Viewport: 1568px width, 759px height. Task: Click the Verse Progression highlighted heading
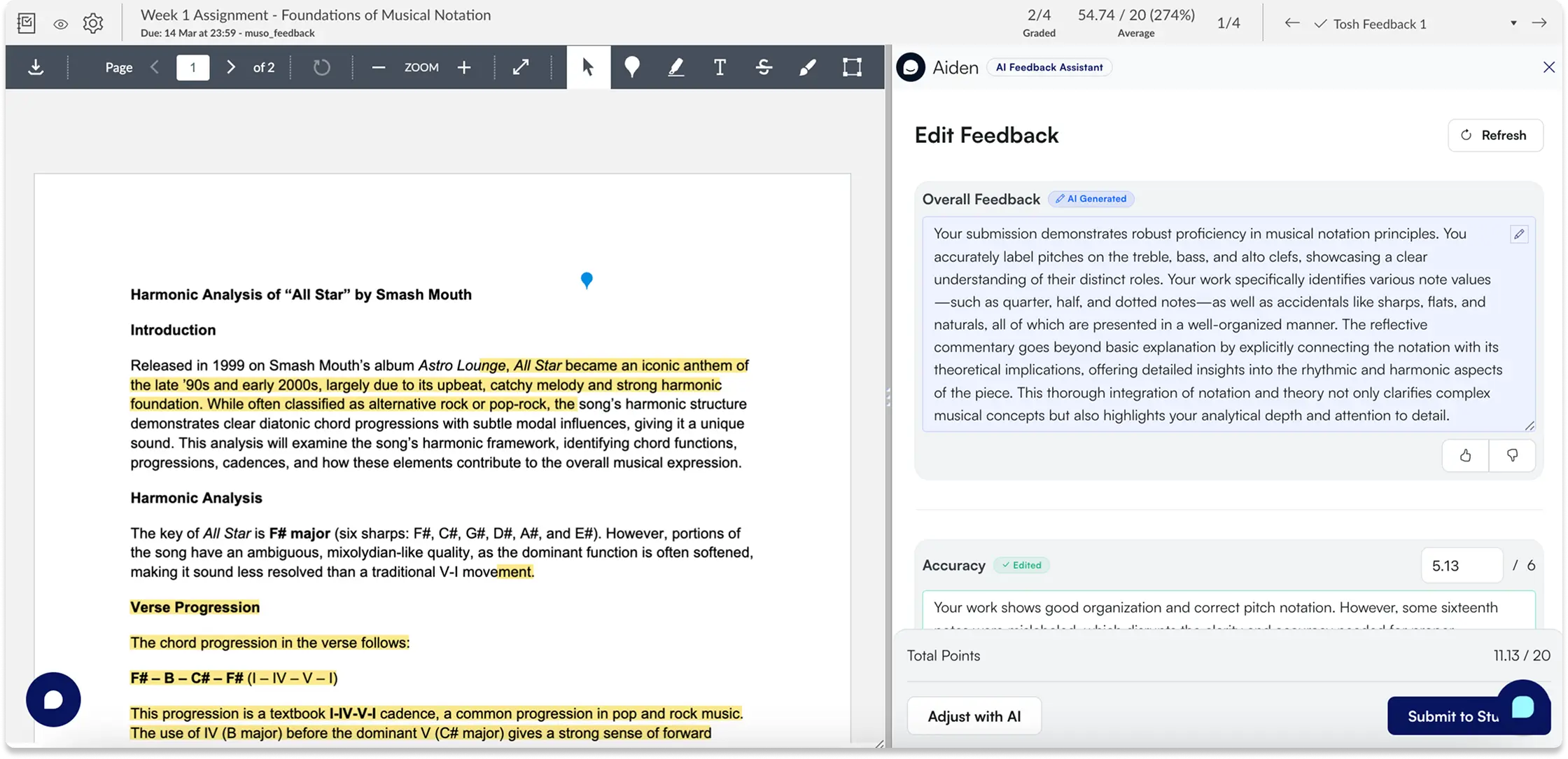tap(195, 607)
